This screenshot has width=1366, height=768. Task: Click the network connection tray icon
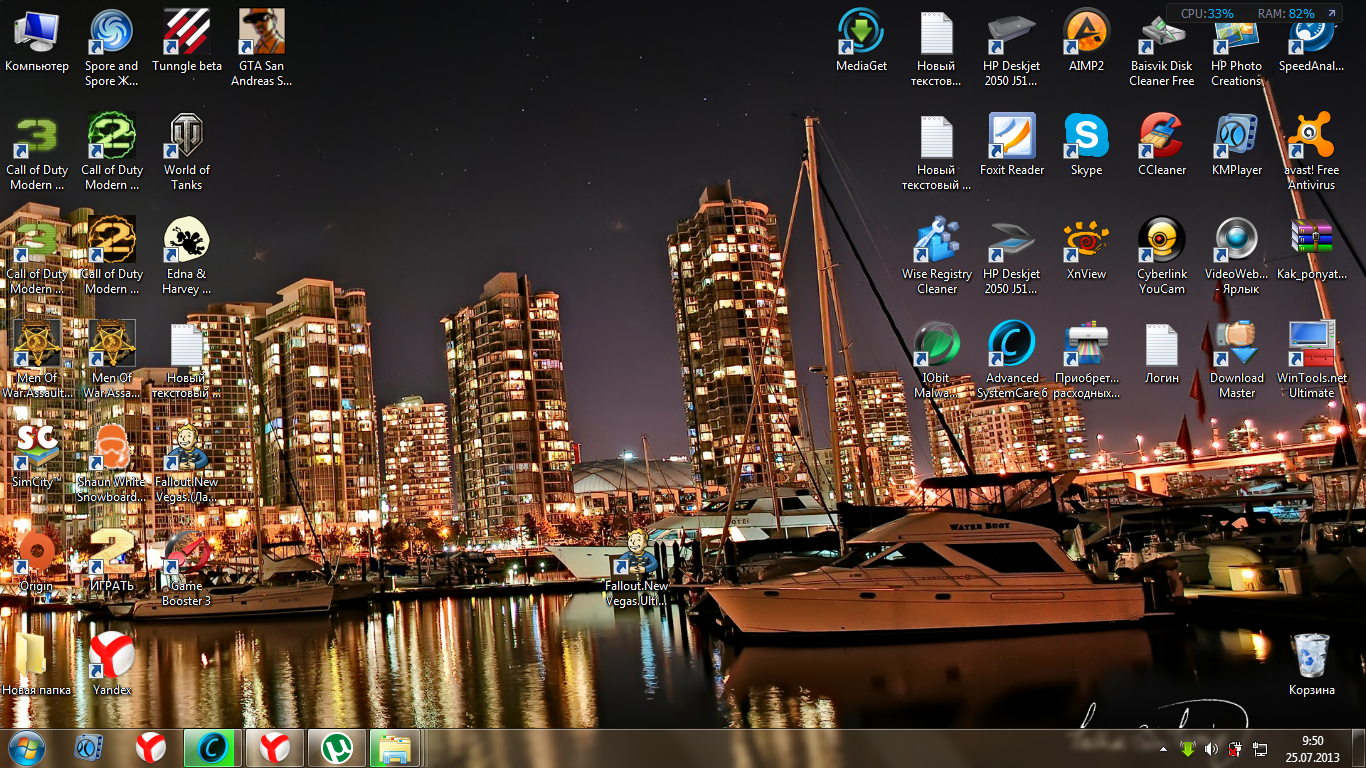click(1260, 749)
